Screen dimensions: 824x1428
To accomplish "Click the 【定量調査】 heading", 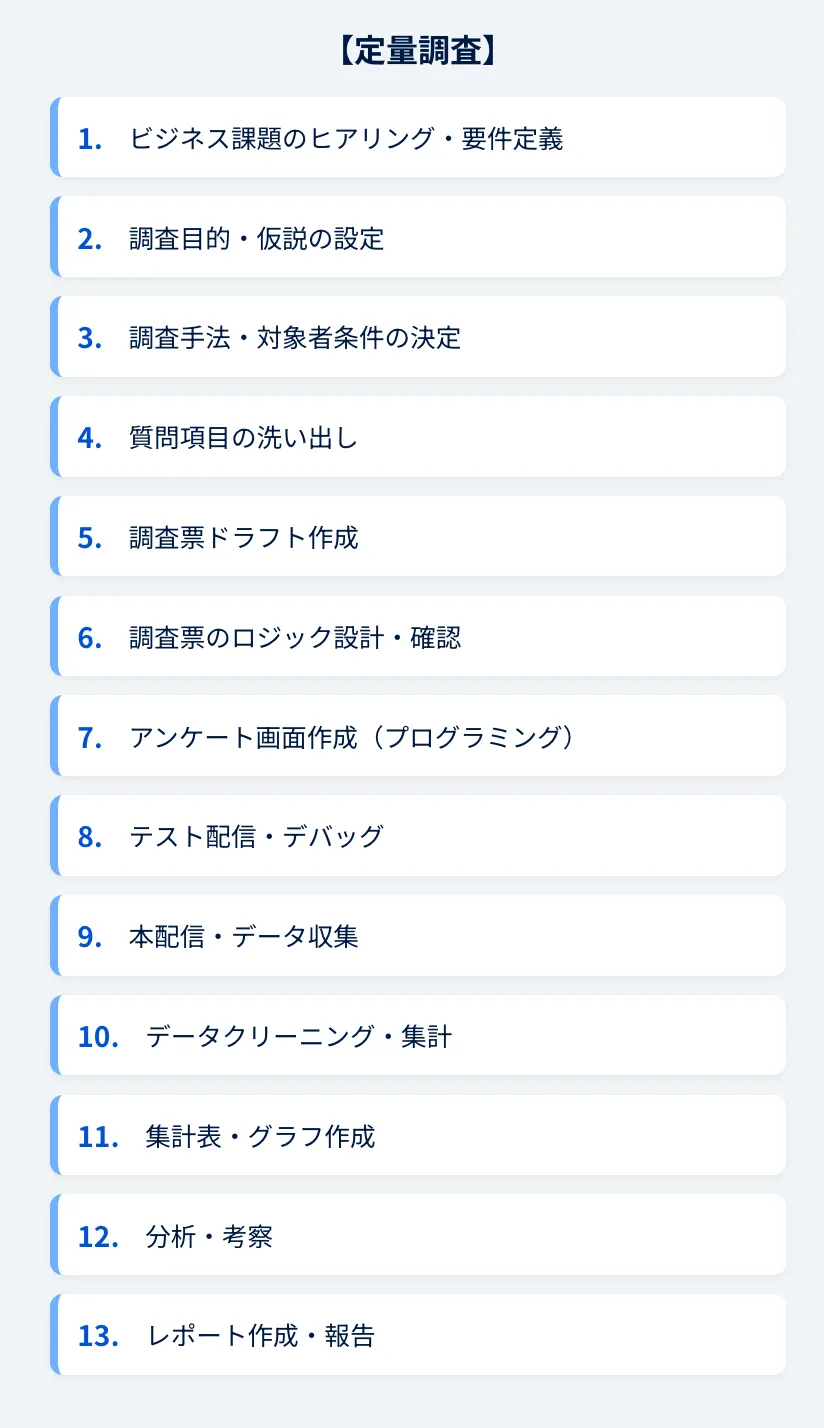I will 412,52.
